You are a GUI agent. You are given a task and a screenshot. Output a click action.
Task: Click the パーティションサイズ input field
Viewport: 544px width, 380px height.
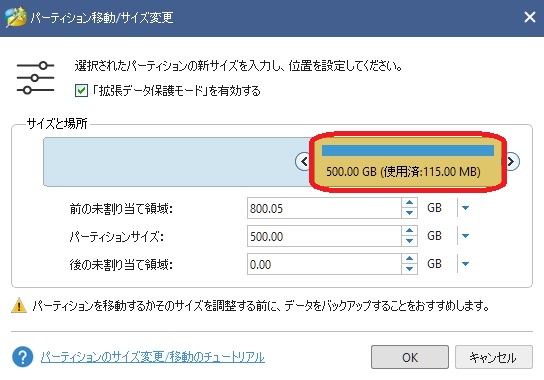click(x=324, y=236)
